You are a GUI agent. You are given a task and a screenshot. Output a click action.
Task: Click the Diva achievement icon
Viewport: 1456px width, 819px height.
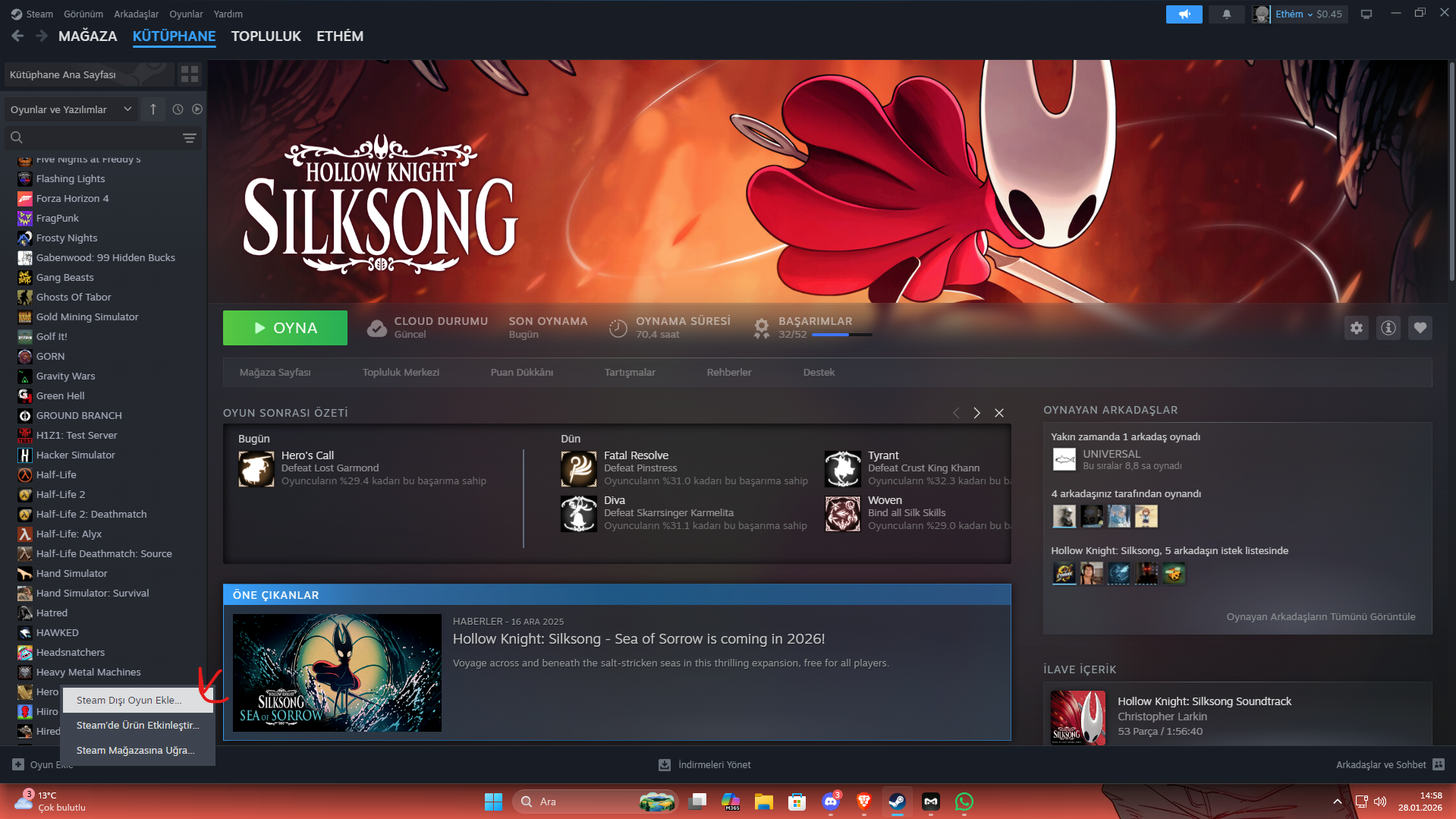pos(579,514)
